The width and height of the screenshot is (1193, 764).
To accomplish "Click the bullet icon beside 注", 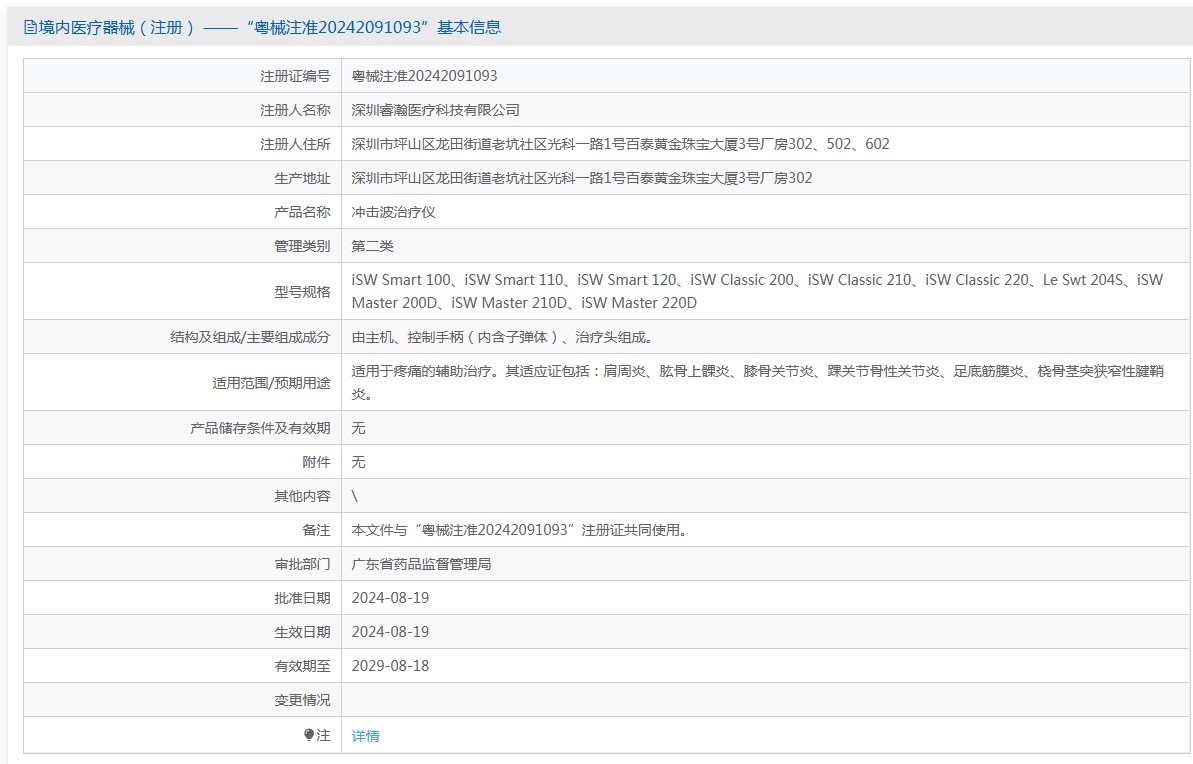I will point(309,735).
